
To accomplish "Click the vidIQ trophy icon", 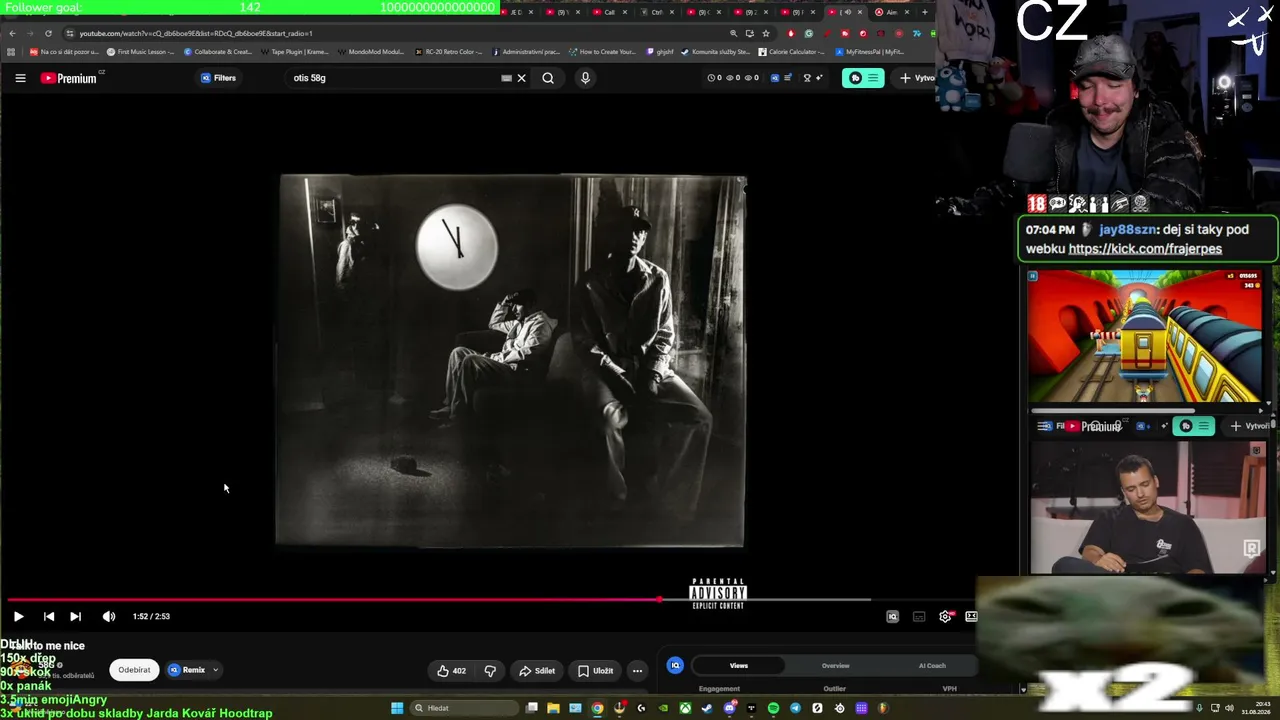I will coord(807,78).
